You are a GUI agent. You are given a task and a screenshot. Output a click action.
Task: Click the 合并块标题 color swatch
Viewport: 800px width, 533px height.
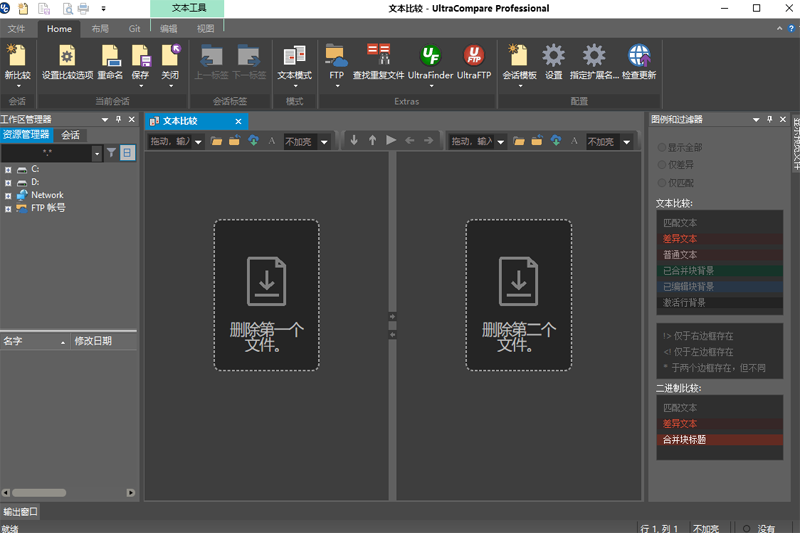click(x=719, y=440)
